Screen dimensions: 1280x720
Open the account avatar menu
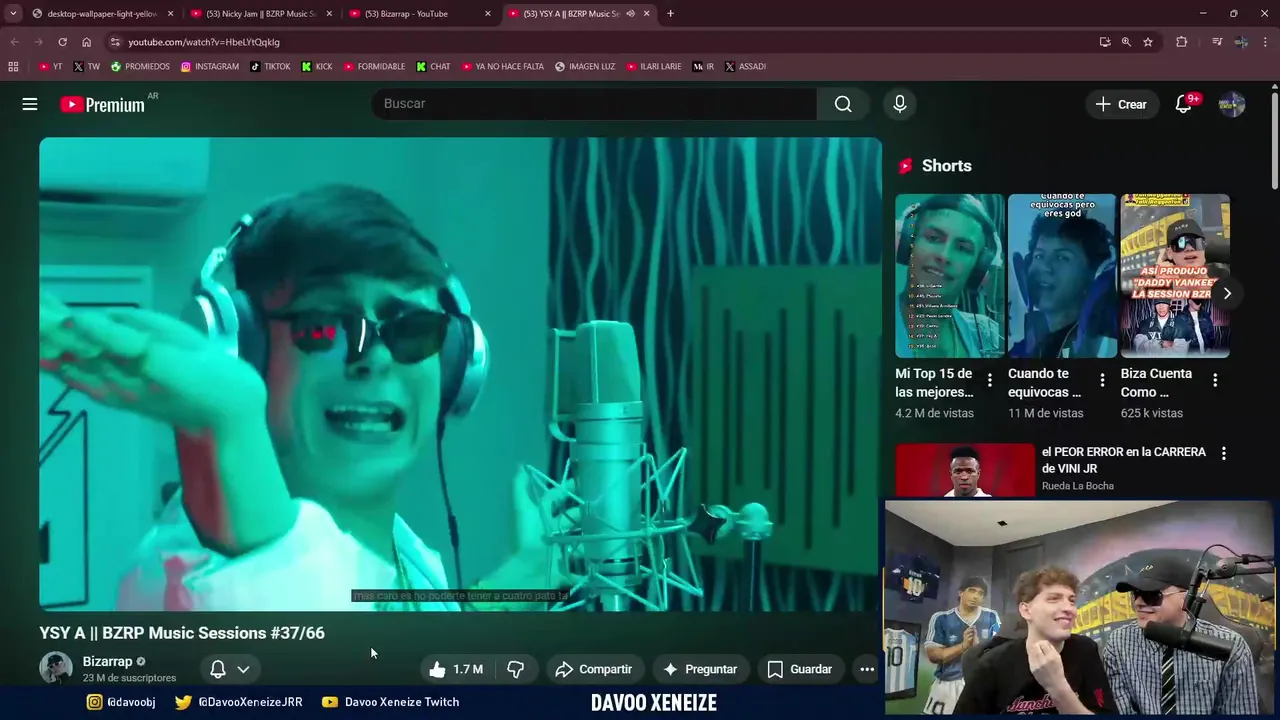(1232, 104)
